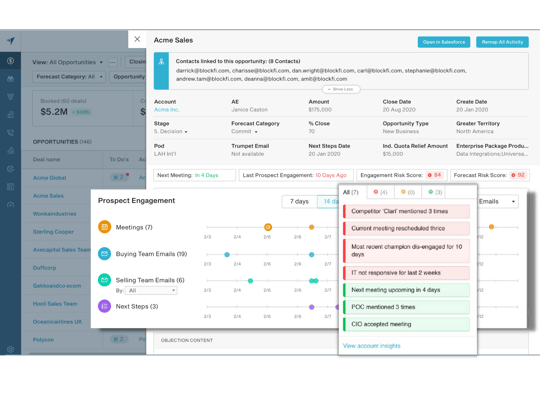Open the Forecast Category Commit dropdown
540x402 pixels.
tap(244, 132)
